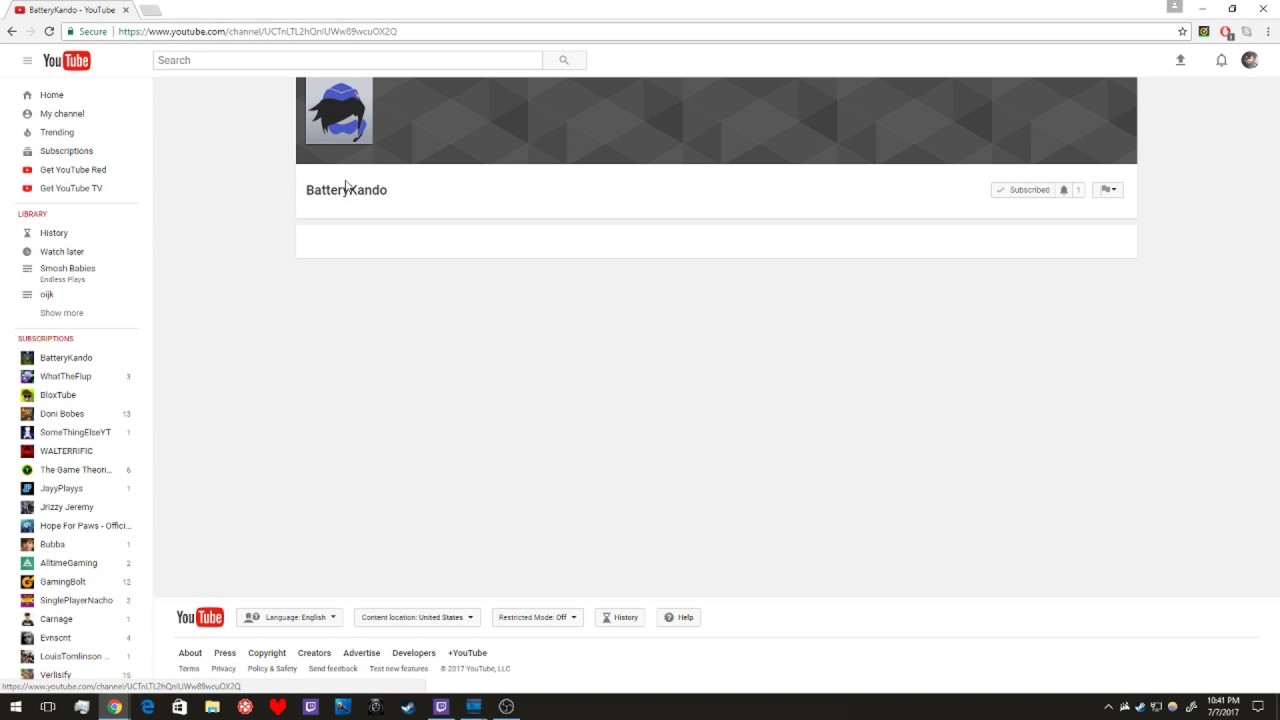Click the YouTube footer logo

coord(200,617)
